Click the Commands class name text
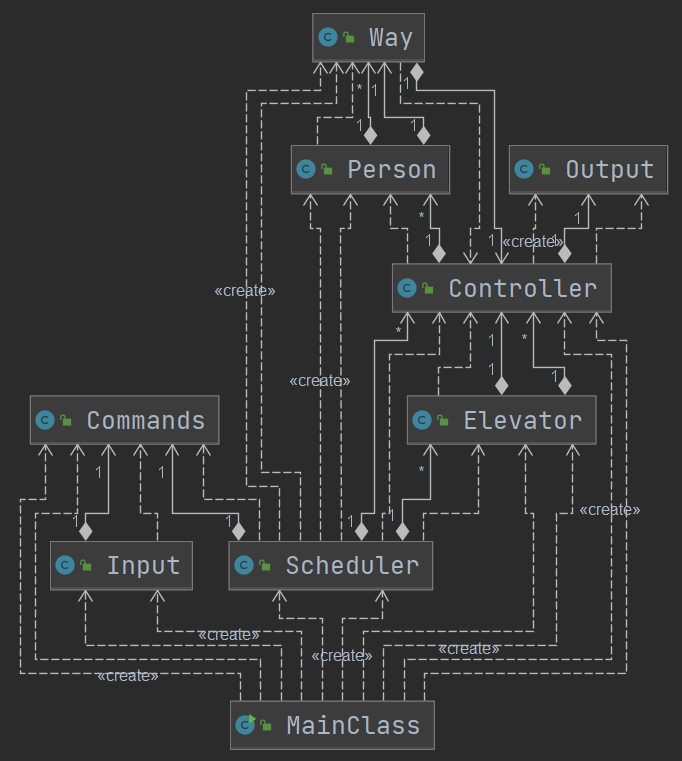 (146, 420)
